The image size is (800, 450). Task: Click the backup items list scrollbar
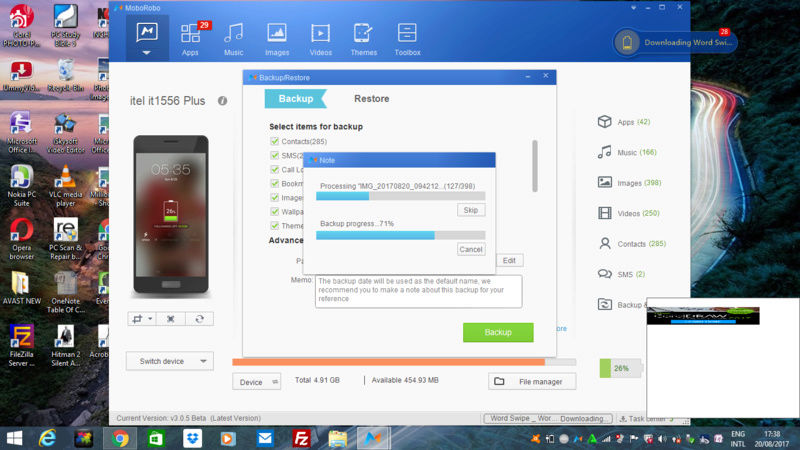[535, 166]
